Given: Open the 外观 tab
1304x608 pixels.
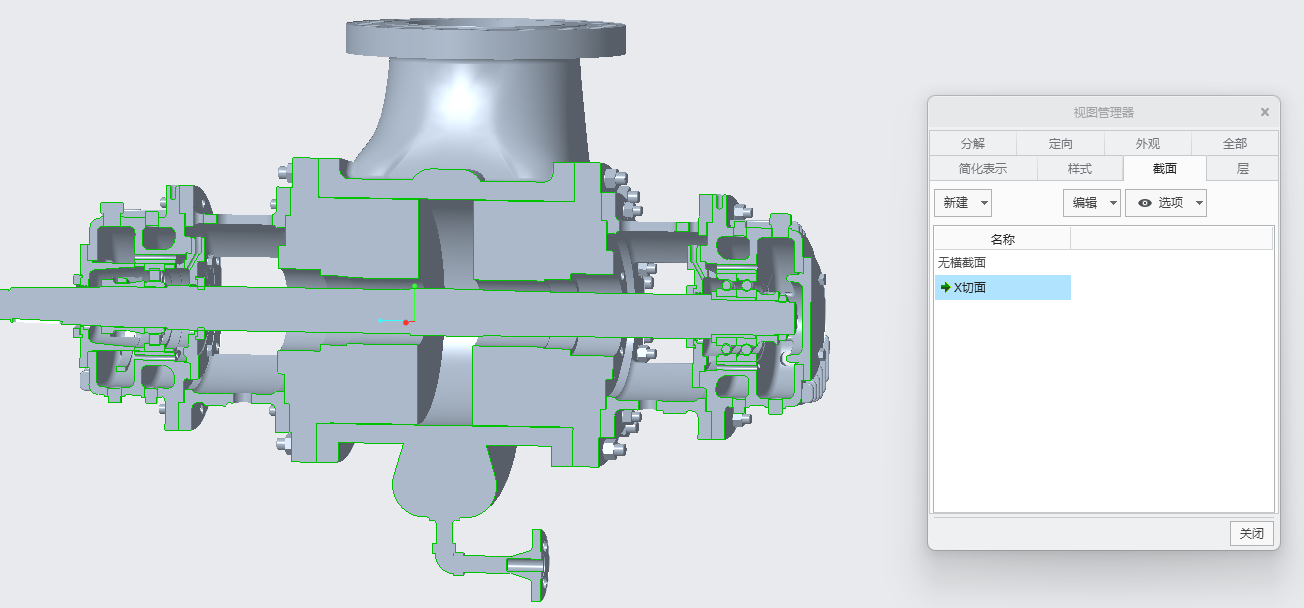Looking at the screenshot, I should coord(1147,144).
